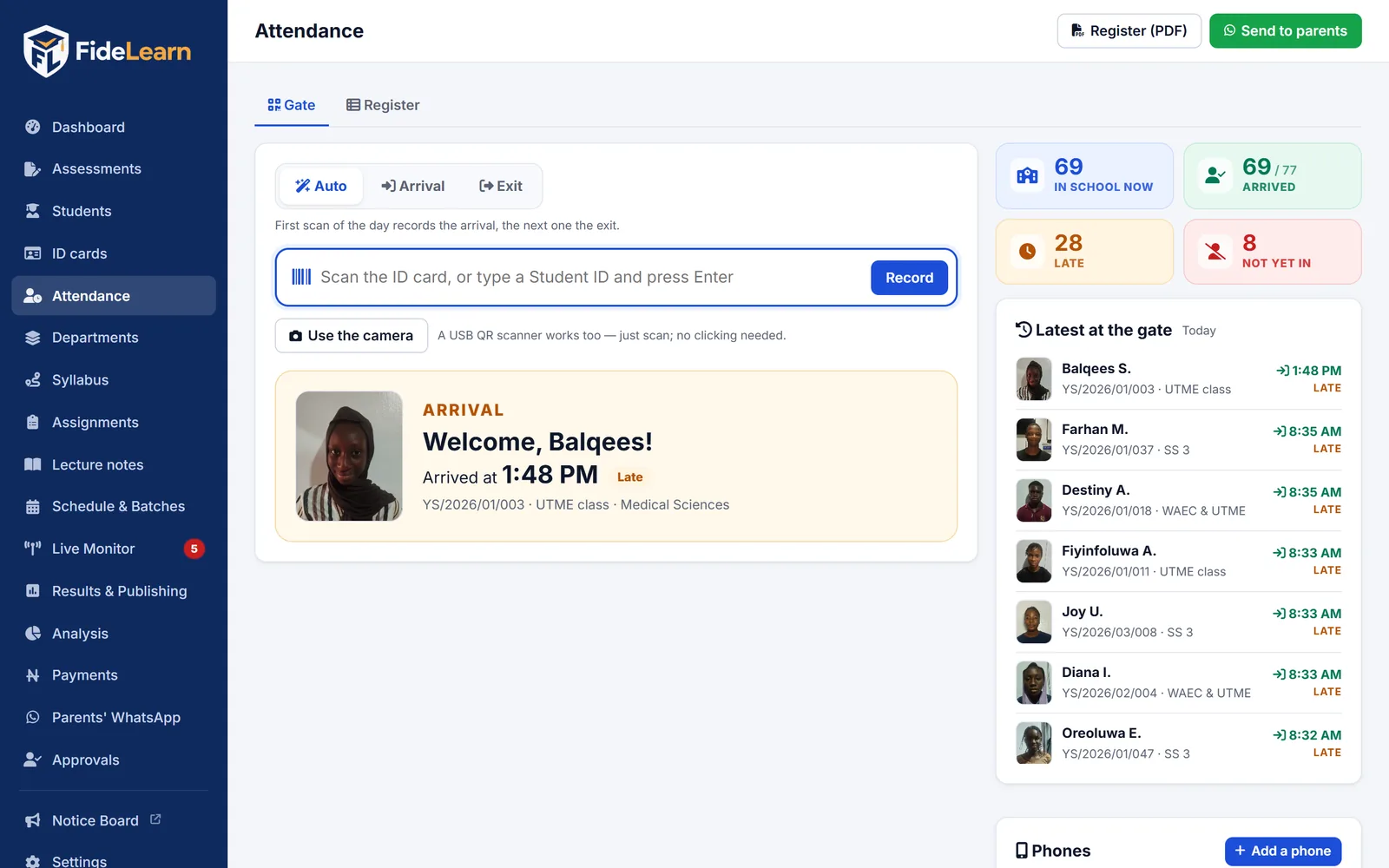Select Exit scan mode
Image resolution: width=1389 pixels, height=868 pixels.
tap(501, 186)
